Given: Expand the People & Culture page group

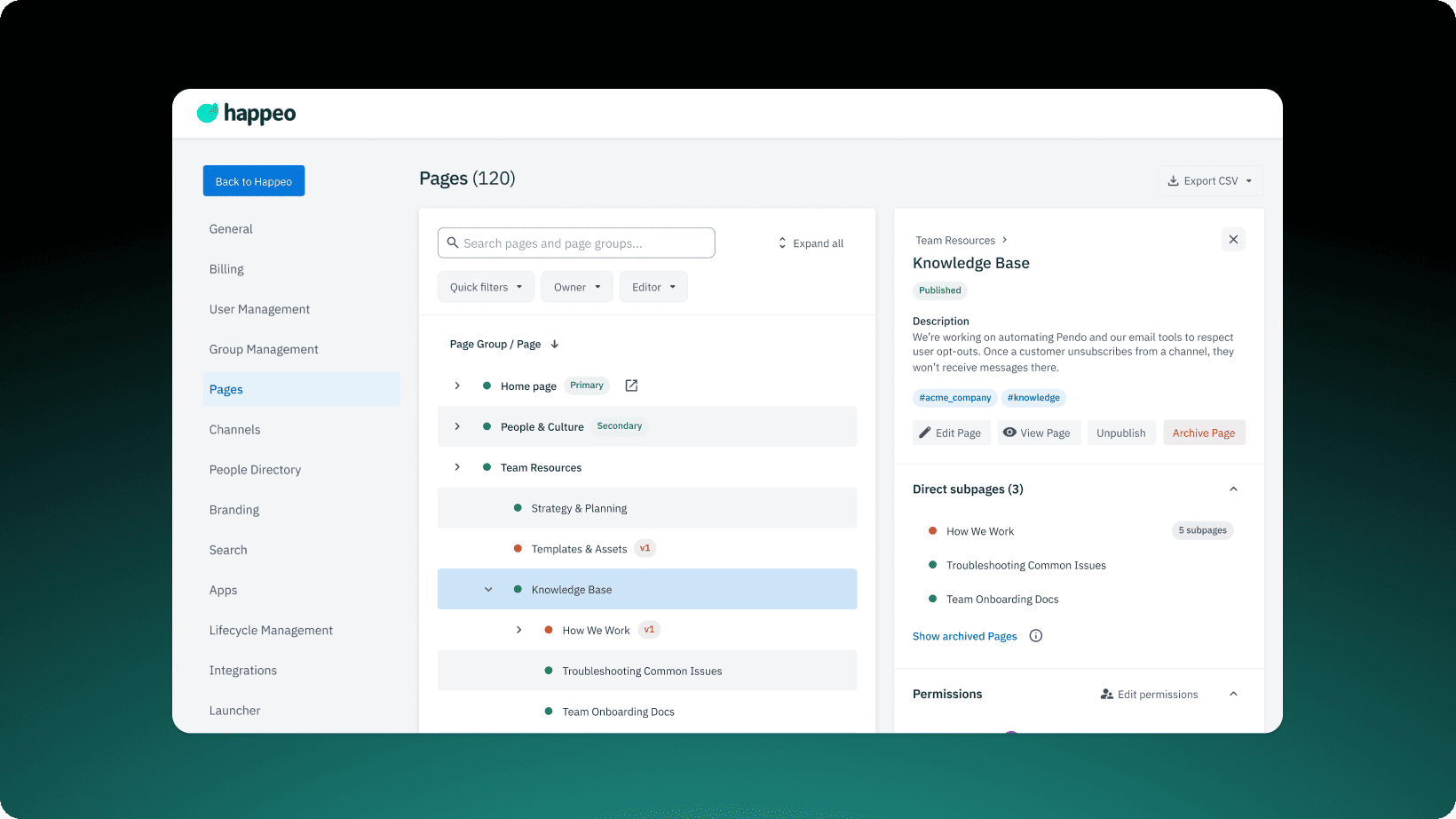Looking at the screenshot, I should (457, 426).
